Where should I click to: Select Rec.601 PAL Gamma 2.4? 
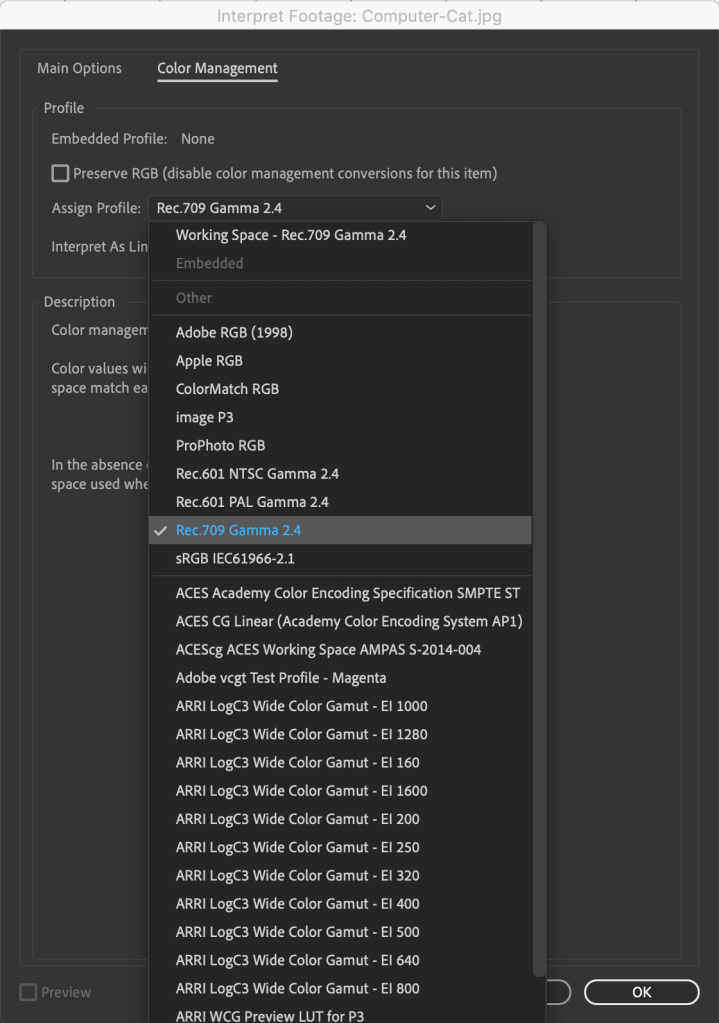point(252,502)
